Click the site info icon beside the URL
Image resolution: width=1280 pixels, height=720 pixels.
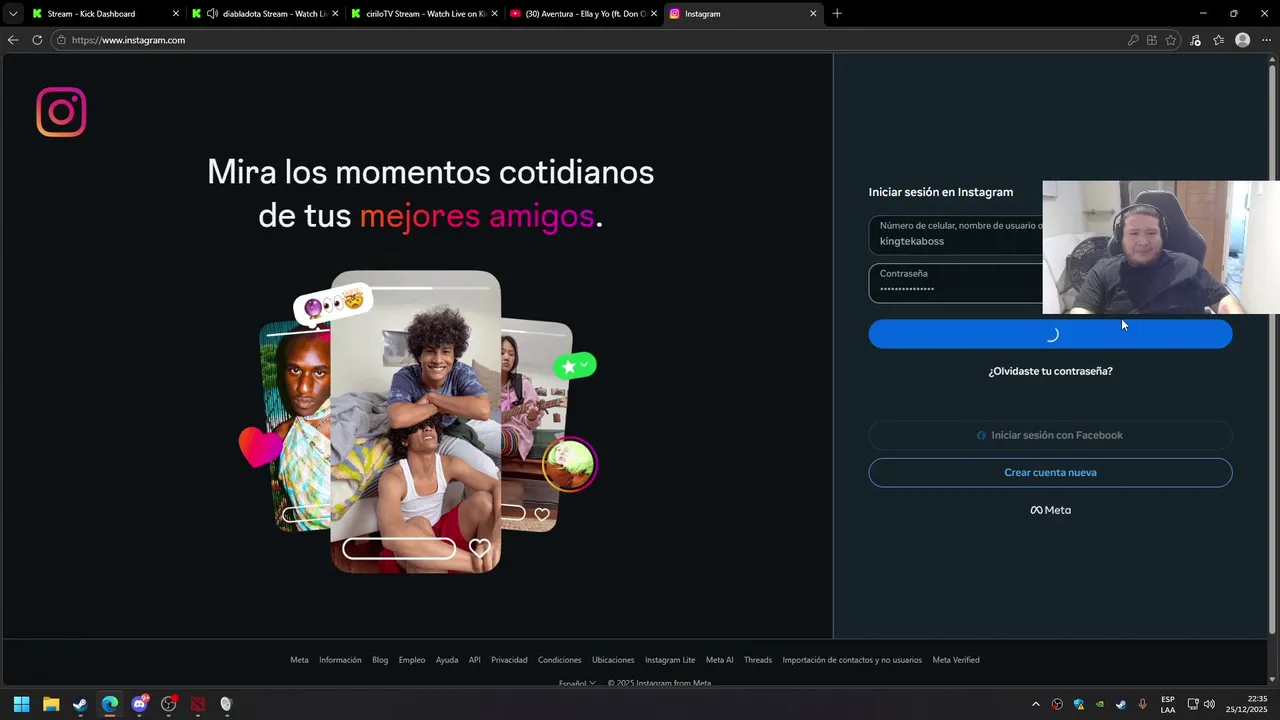coord(61,40)
